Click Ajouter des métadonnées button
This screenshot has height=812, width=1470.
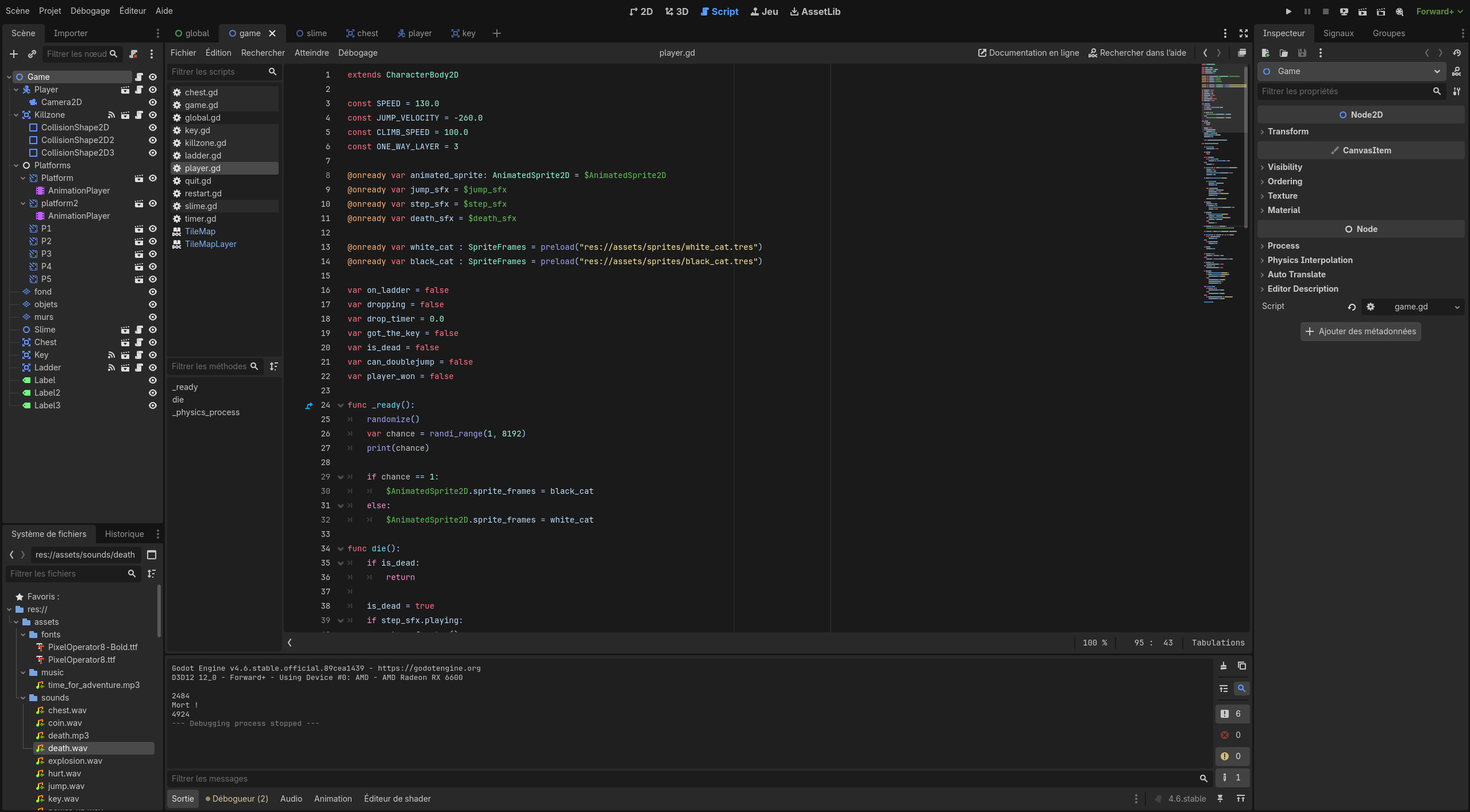click(1360, 331)
